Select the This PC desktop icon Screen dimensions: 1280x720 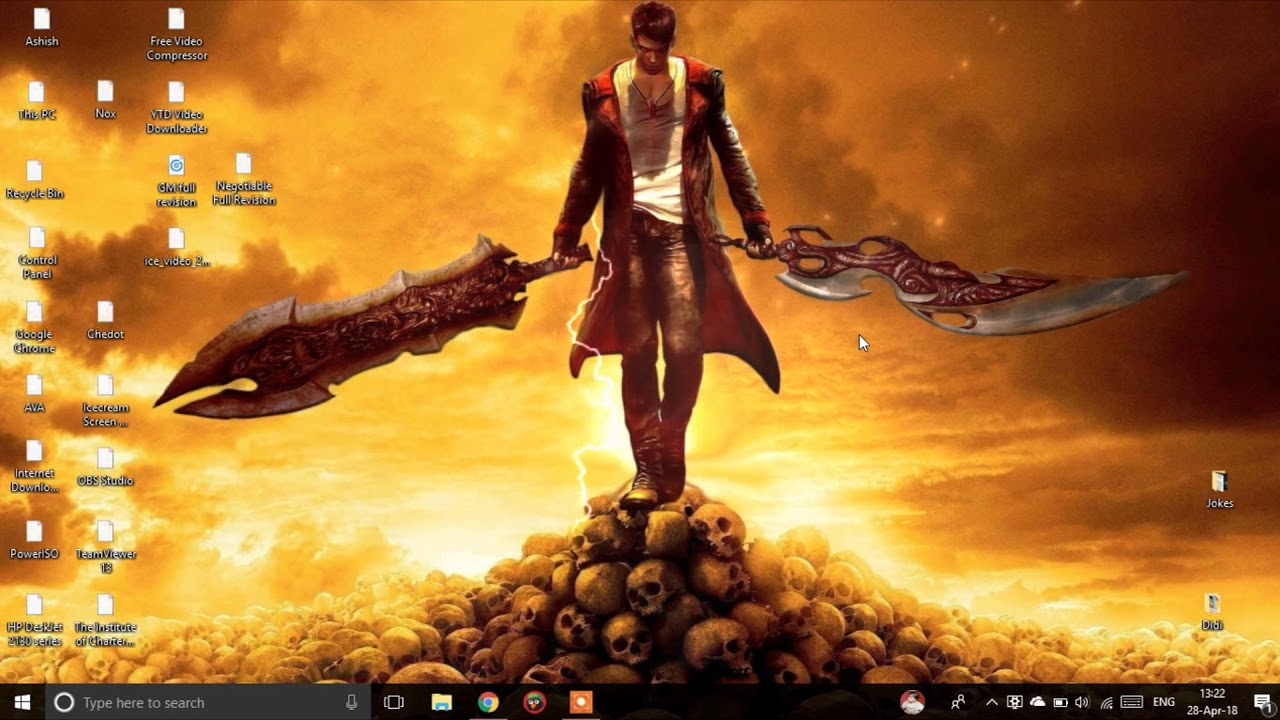click(x=37, y=100)
